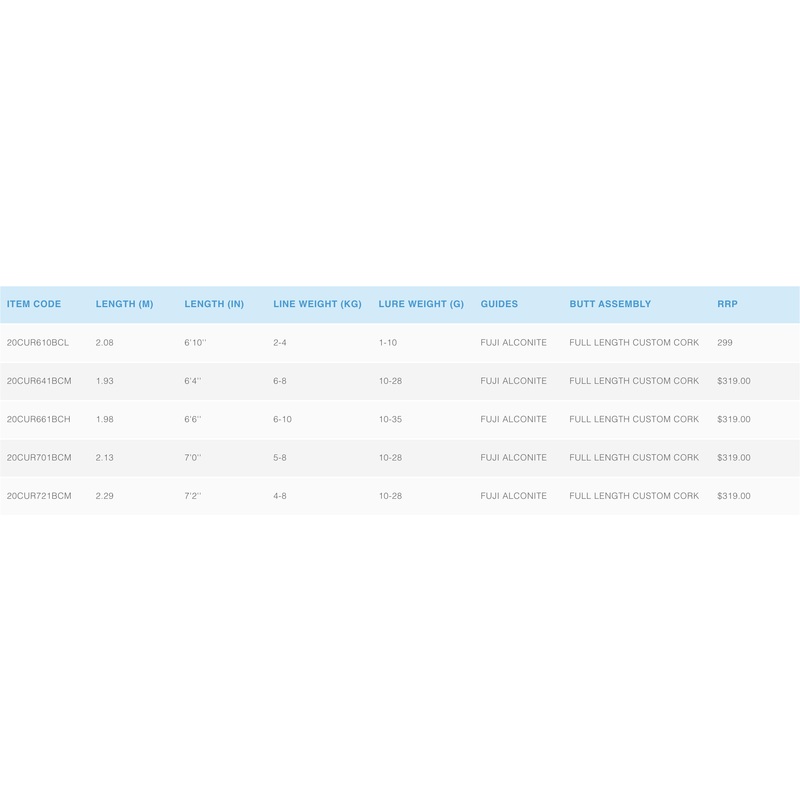
Task: Click the RRP column header
Action: 727,304
